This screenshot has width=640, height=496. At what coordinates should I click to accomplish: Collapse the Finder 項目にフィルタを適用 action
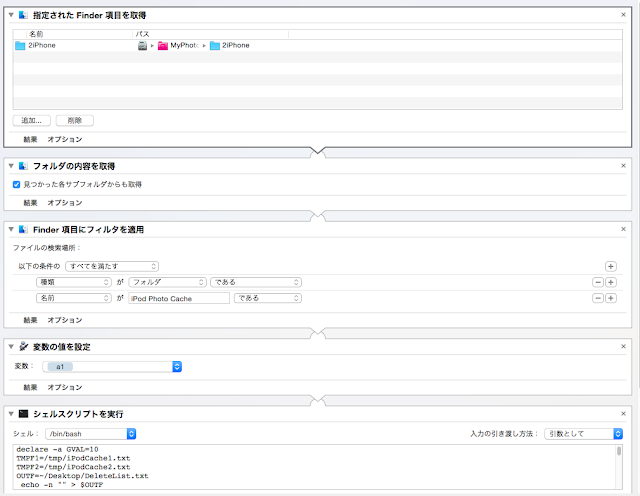click(10, 229)
